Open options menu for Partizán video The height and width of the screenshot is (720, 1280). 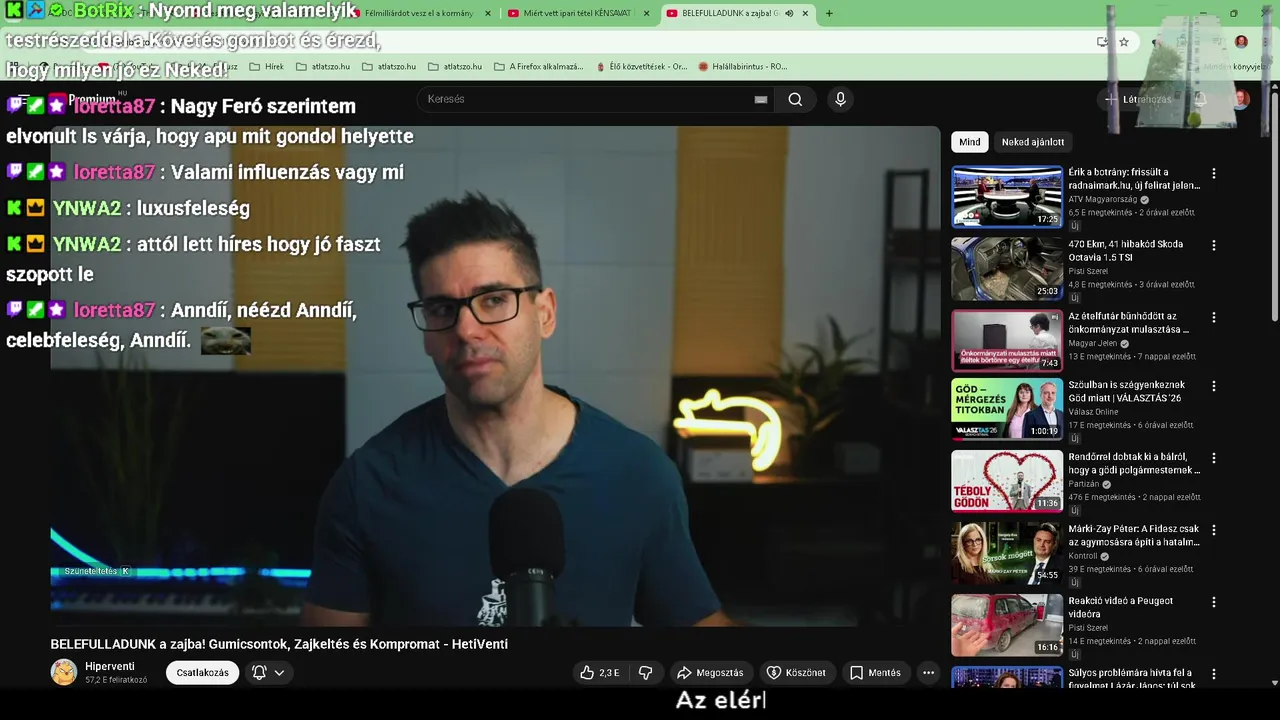pyautogui.click(x=1214, y=458)
